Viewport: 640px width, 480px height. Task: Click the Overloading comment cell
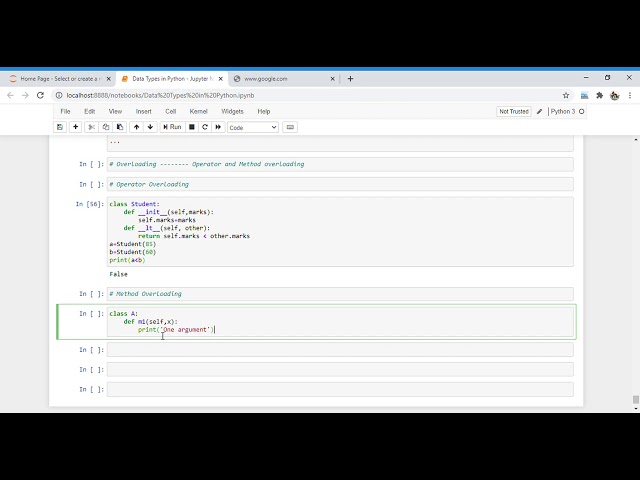tap(340, 164)
